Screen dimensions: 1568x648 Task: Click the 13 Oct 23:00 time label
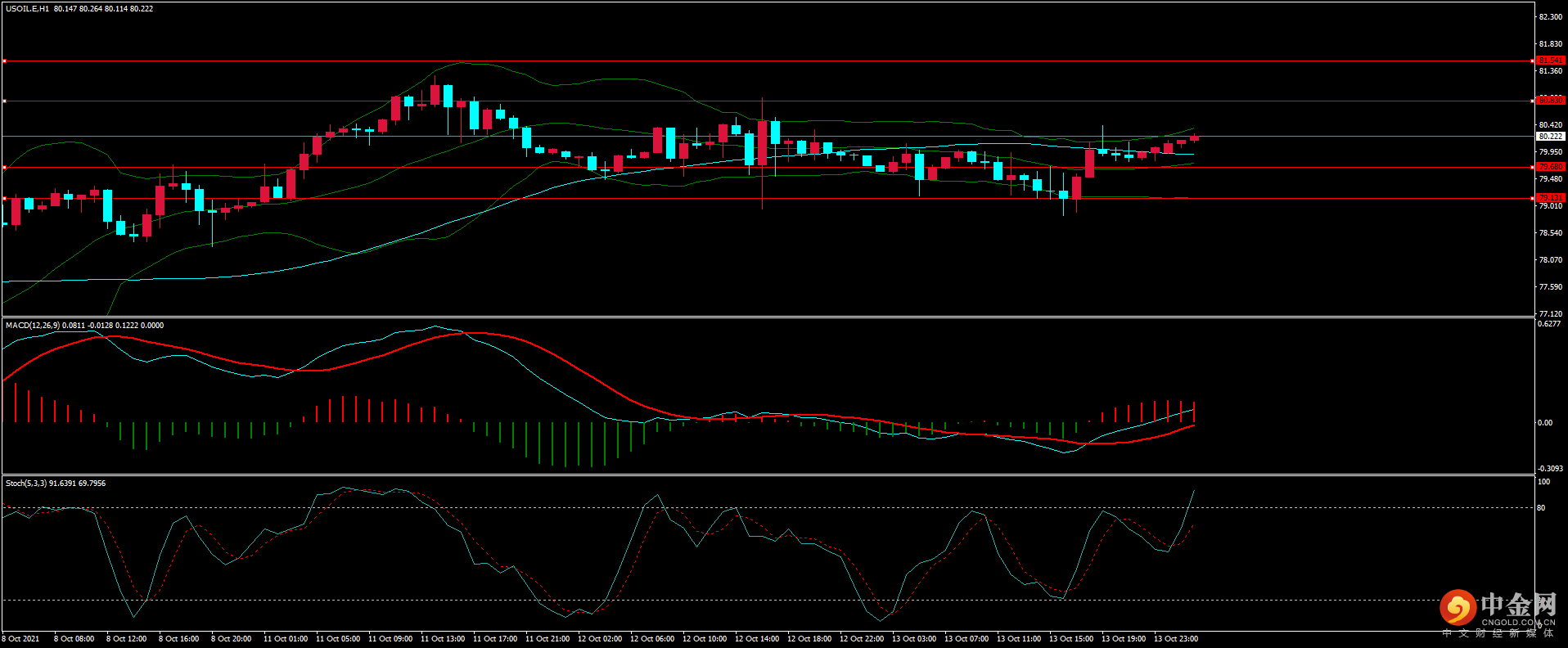click(1176, 639)
